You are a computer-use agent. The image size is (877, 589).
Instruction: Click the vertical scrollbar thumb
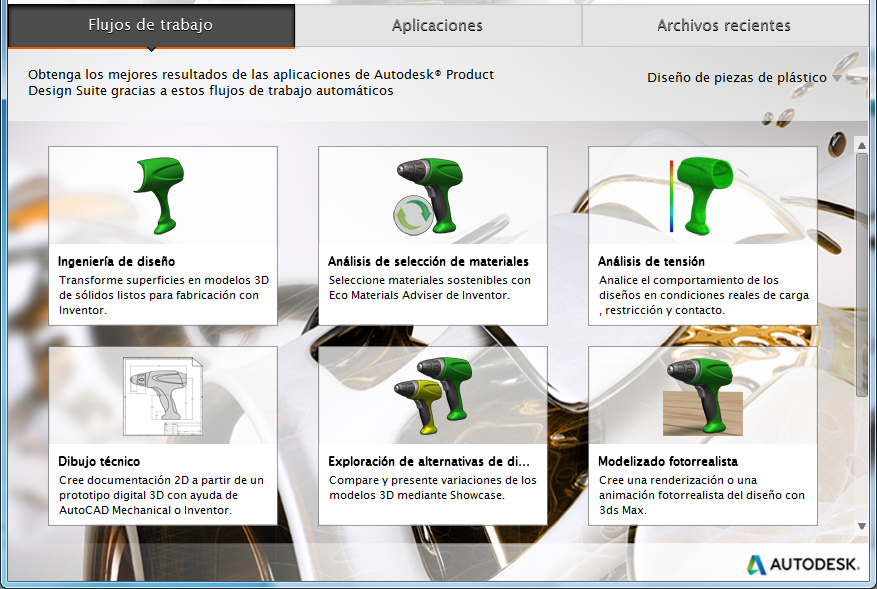coord(862,275)
